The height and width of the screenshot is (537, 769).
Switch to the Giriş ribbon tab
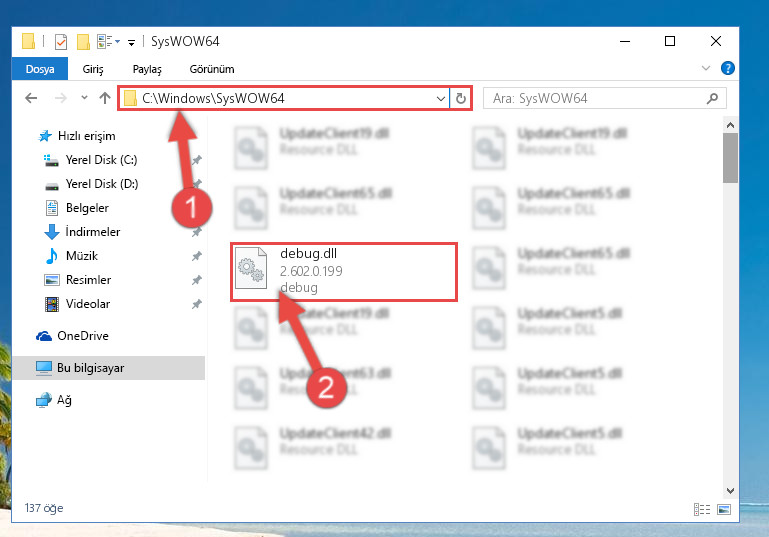(93, 69)
